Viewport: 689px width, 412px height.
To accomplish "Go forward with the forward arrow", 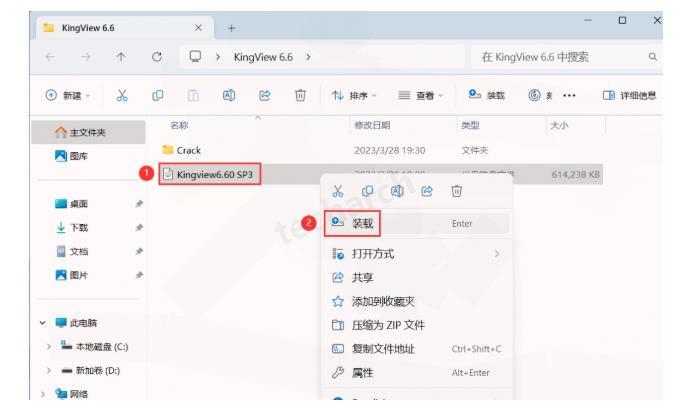I will 86,57.
